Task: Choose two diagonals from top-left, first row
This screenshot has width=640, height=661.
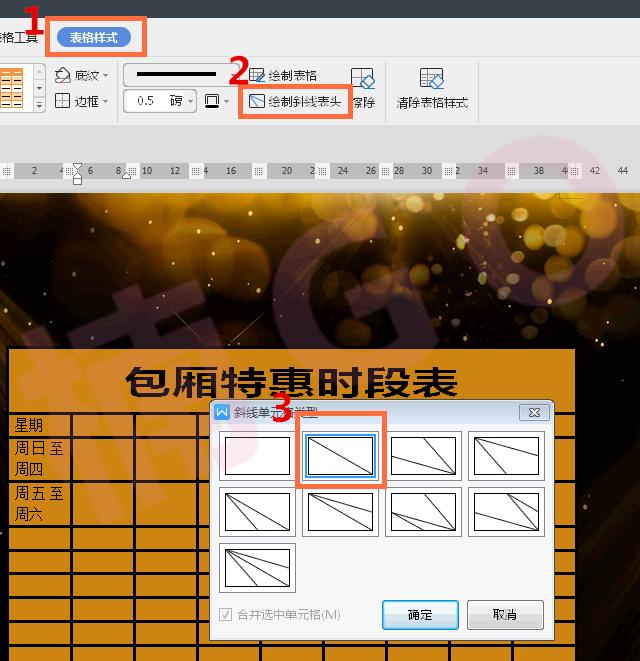Action: (506, 456)
